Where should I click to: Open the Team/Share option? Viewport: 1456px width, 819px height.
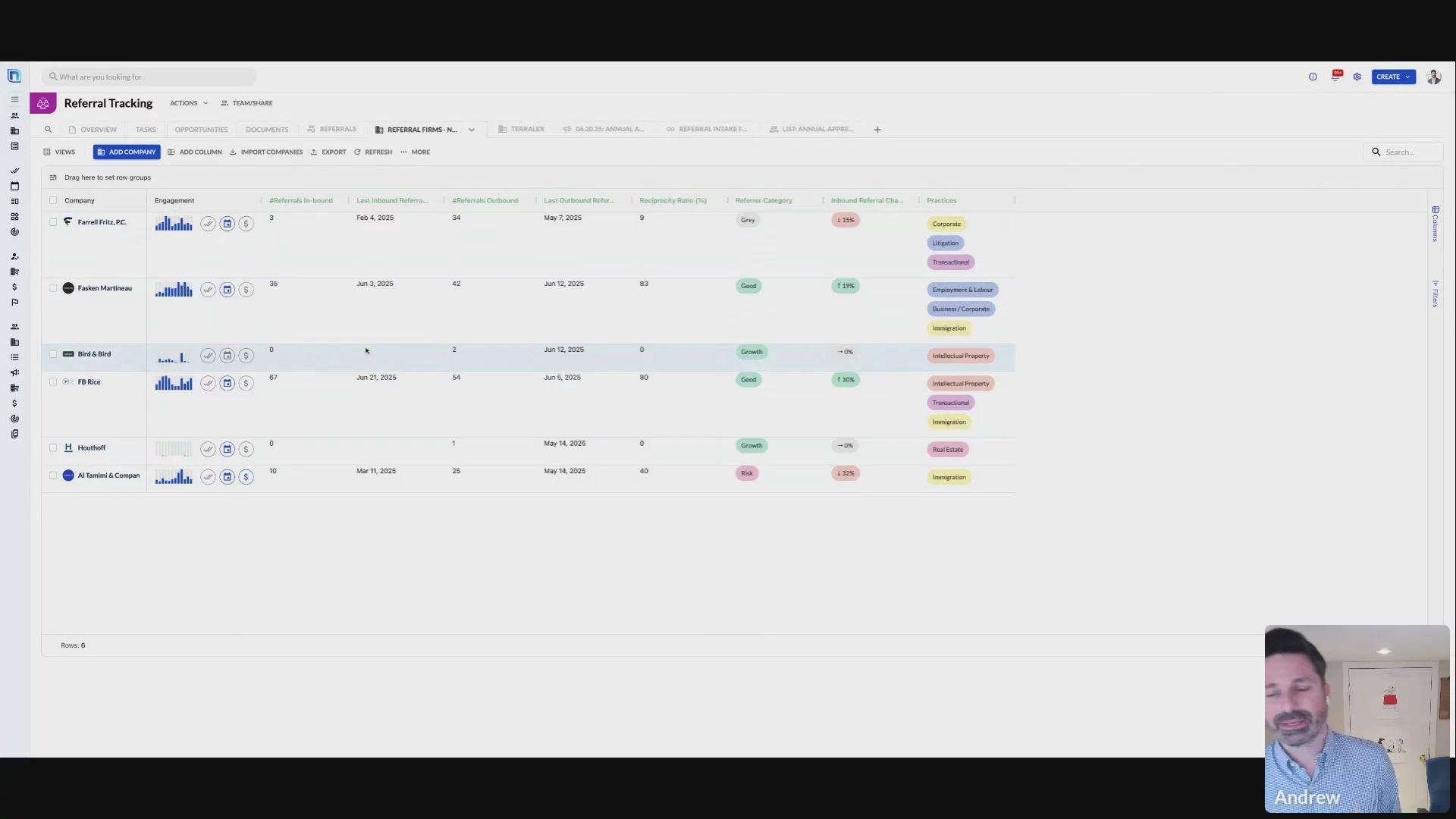tap(246, 103)
